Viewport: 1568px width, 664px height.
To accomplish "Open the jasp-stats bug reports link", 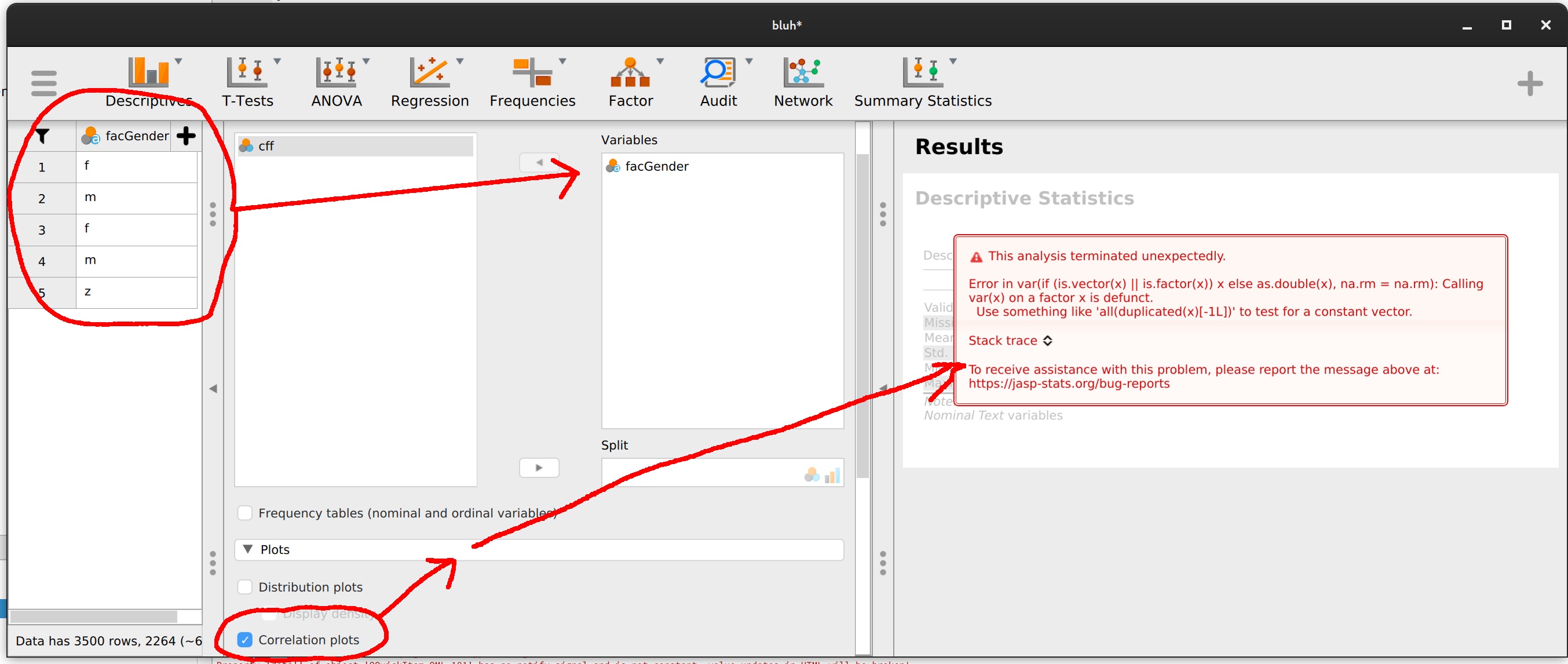I will (1069, 384).
